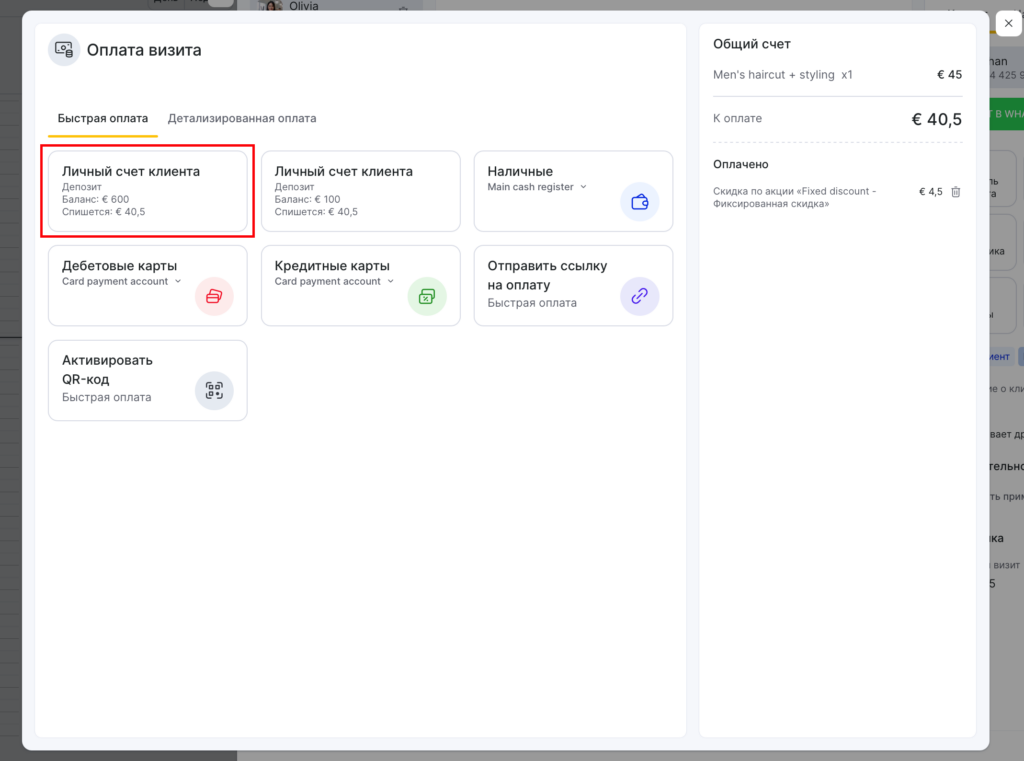This screenshot has width=1024, height=761.
Task: Open Card payment account dropdown under Дебетовые карты
Action: (x=178, y=282)
